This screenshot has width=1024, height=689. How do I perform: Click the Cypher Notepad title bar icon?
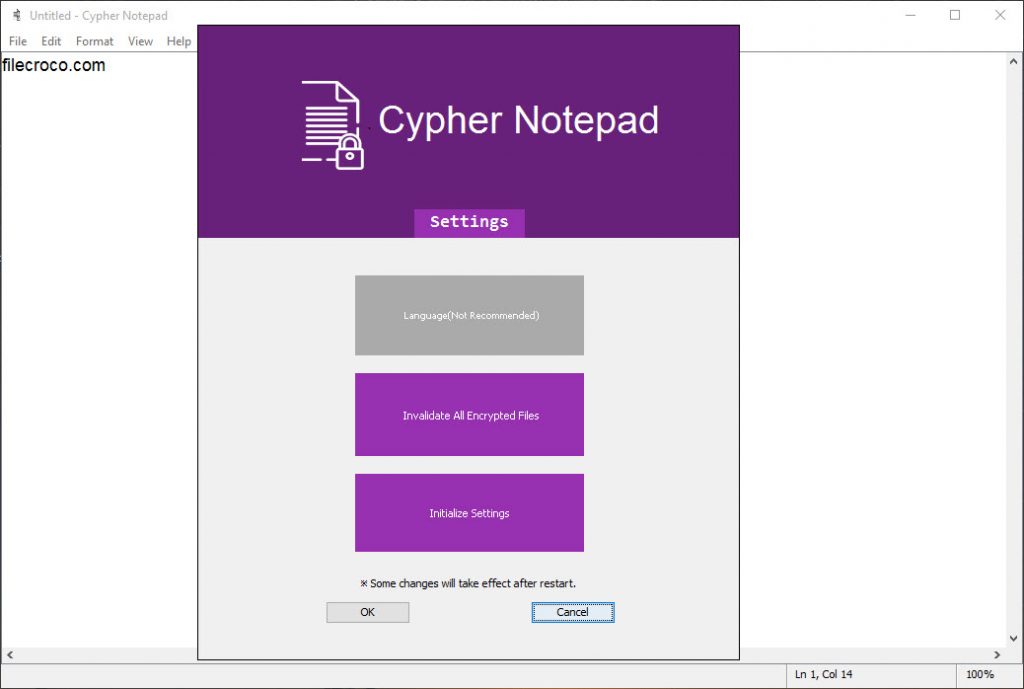click(17, 15)
